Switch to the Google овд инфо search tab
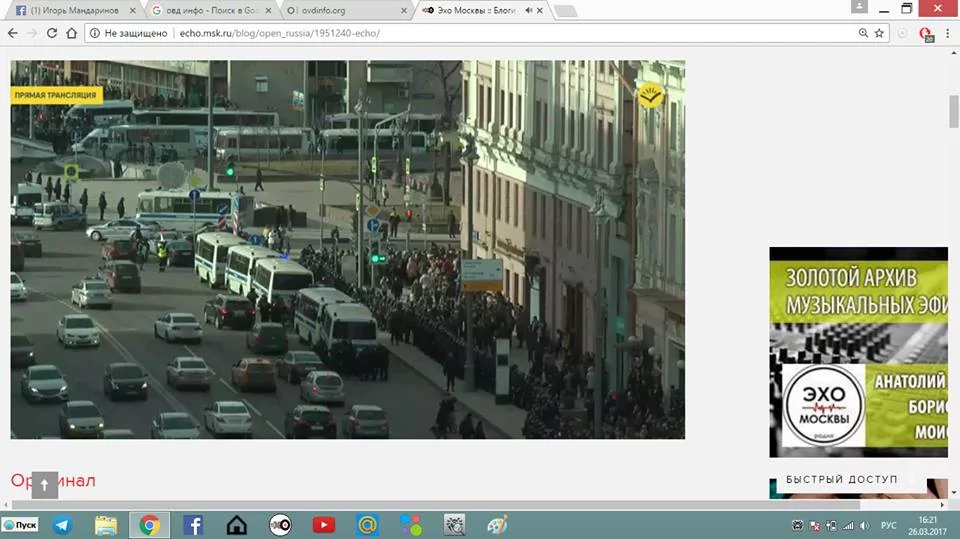960x539 pixels. tap(211, 10)
